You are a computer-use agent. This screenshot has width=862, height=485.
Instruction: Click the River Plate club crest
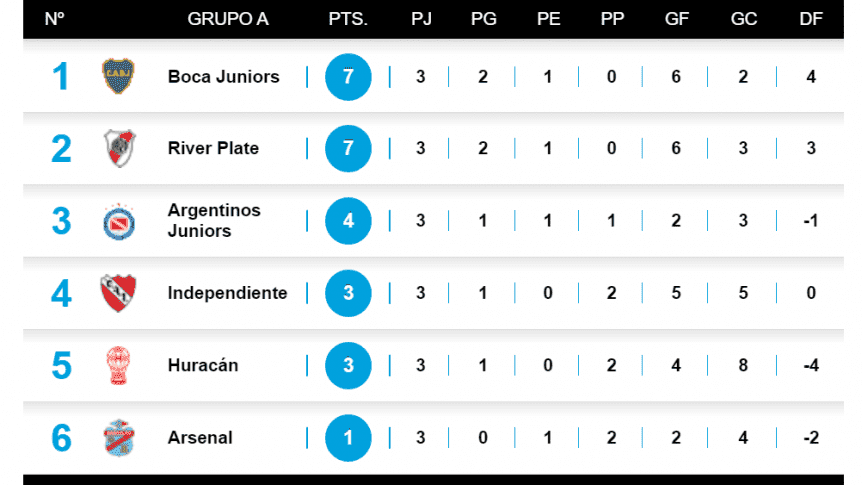click(x=119, y=148)
